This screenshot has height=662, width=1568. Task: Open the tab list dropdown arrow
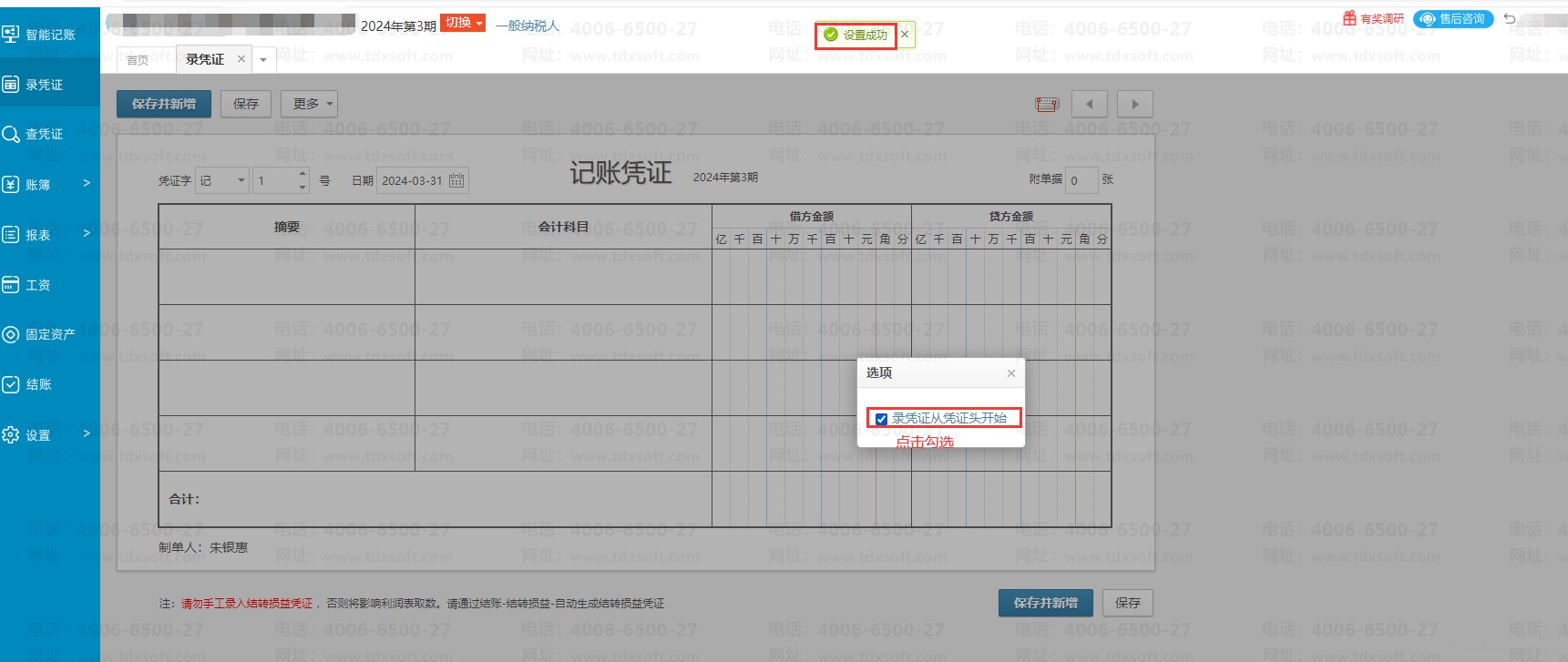[263, 60]
